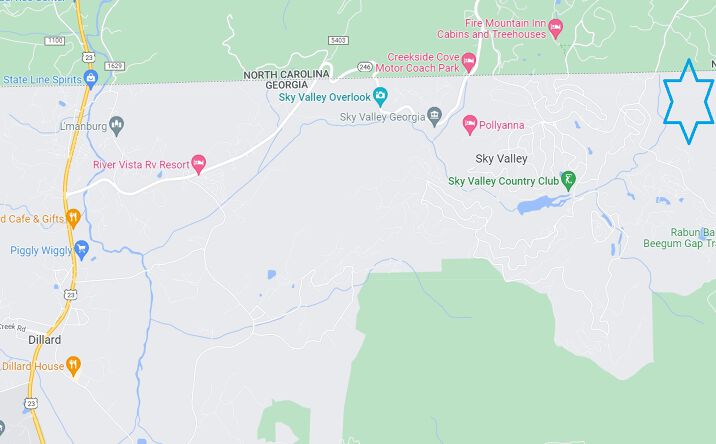Select the River Vista Rv Resort pin
Viewport: 716px width, 444px height.
199,164
